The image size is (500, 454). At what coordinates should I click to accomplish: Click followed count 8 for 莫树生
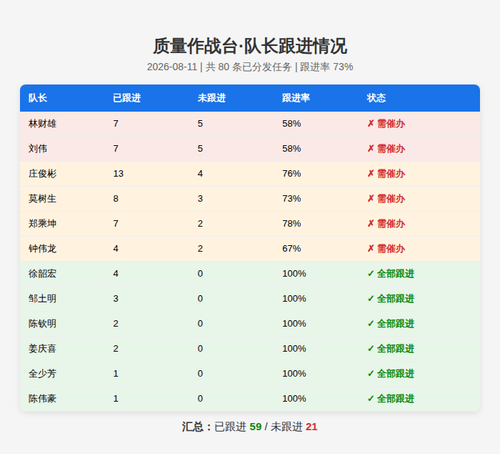tap(116, 199)
